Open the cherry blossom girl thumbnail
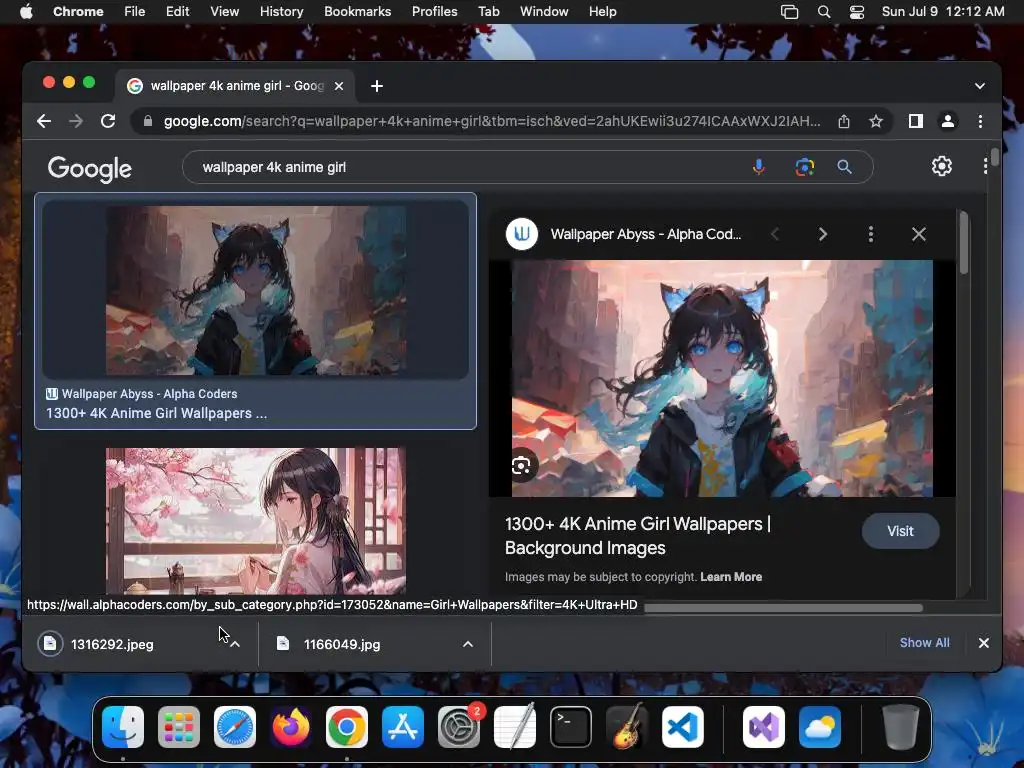This screenshot has width=1024, height=768. [x=255, y=520]
